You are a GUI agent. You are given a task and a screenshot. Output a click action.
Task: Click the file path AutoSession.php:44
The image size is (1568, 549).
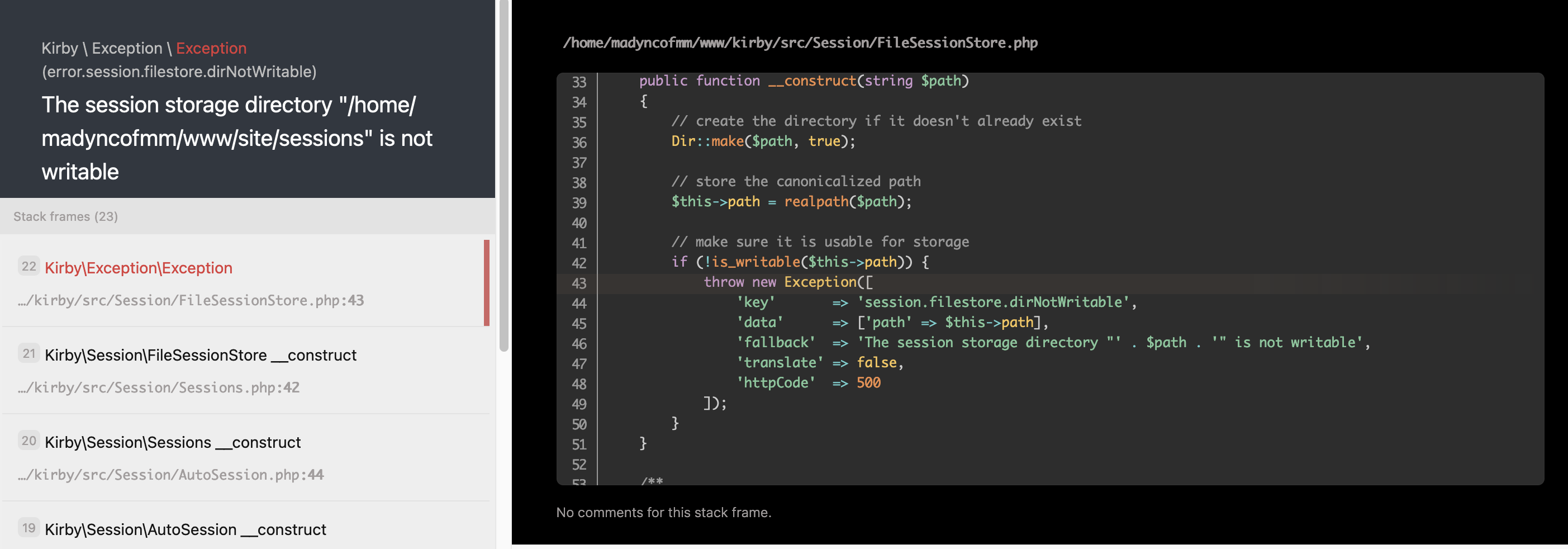point(171,474)
